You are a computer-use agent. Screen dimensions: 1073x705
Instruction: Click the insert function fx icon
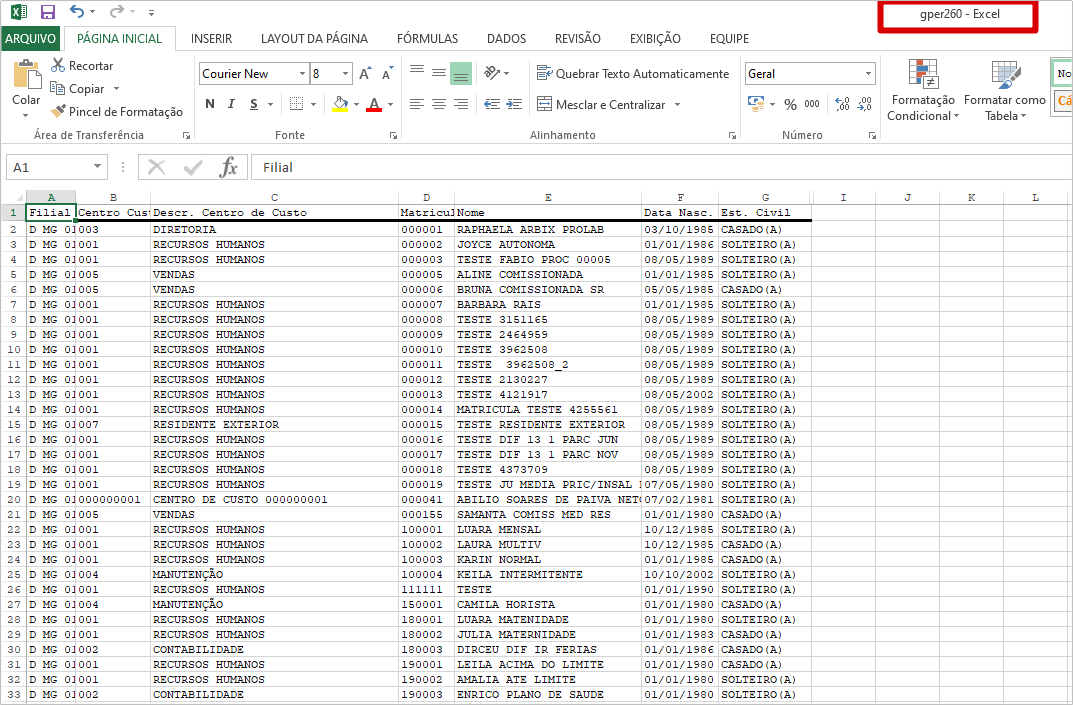pyautogui.click(x=229, y=167)
